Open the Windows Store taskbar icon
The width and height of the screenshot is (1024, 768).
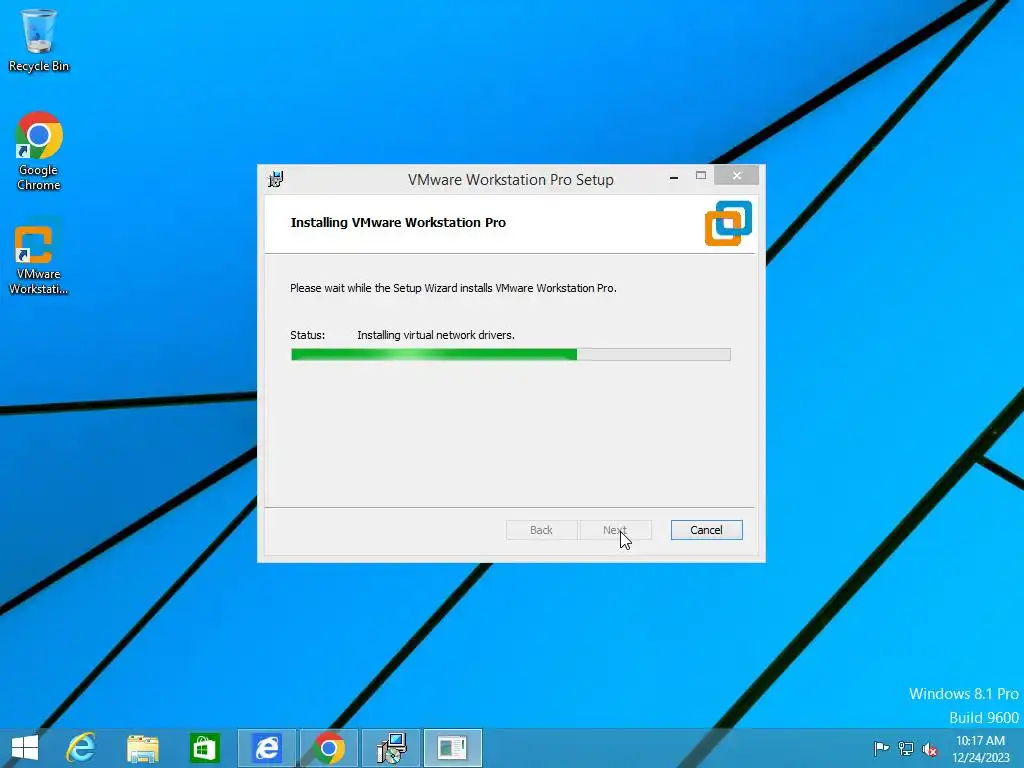pyautogui.click(x=204, y=748)
